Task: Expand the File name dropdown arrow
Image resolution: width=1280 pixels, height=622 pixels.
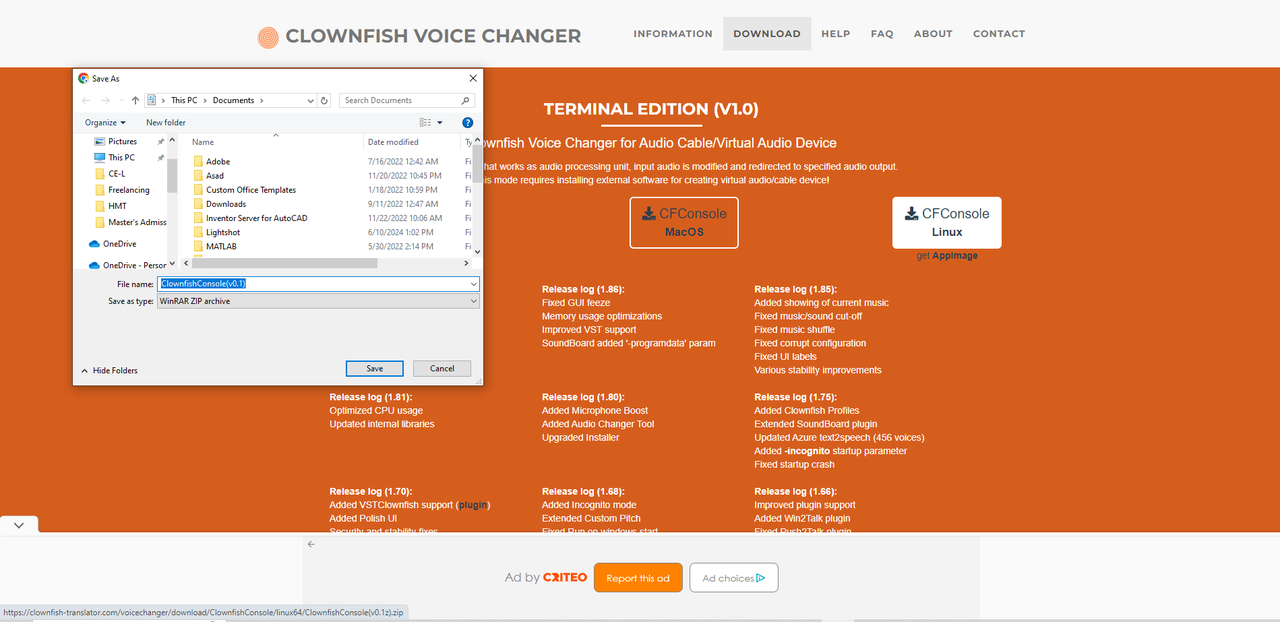Action: (473, 284)
